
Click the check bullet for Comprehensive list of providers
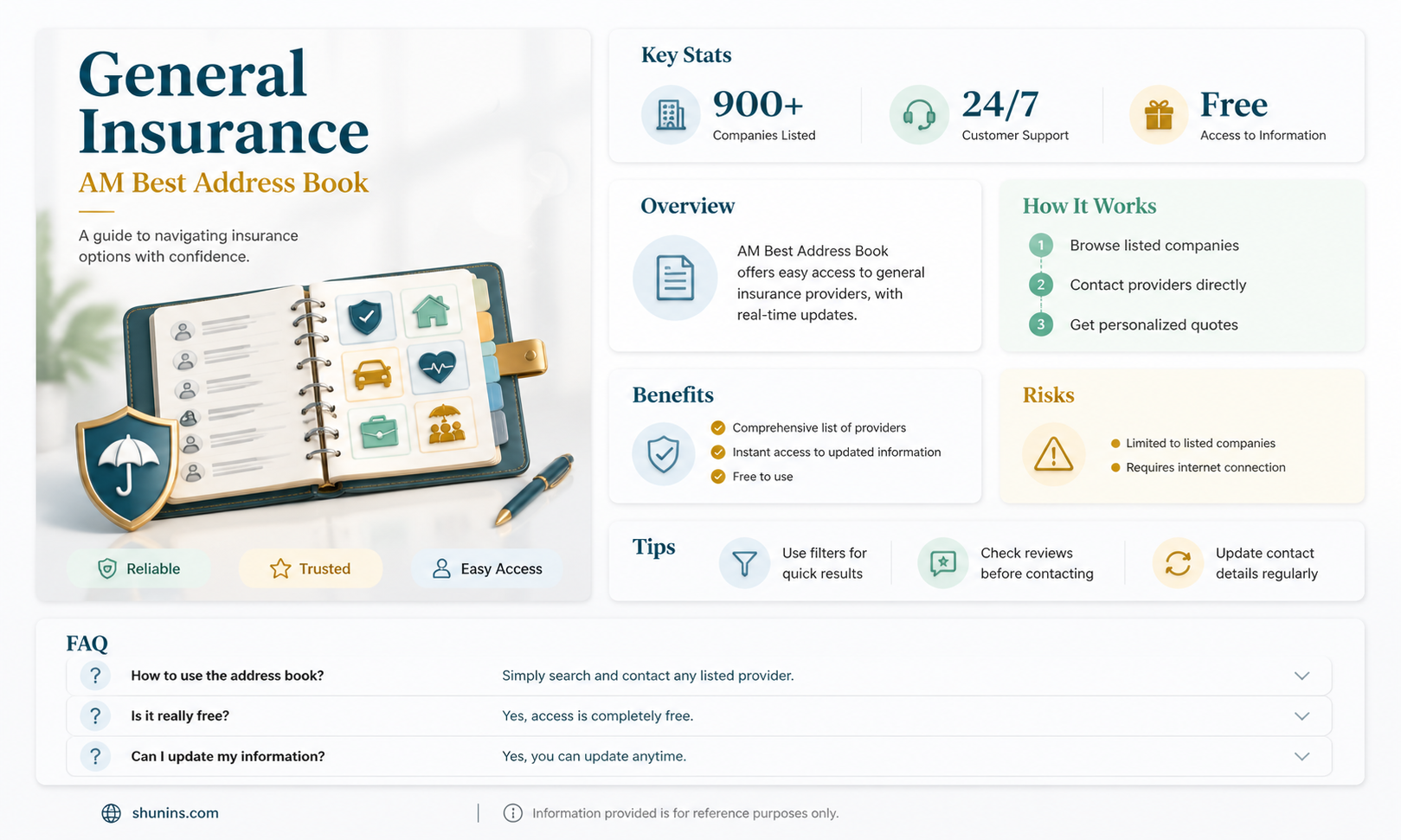click(718, 427)
